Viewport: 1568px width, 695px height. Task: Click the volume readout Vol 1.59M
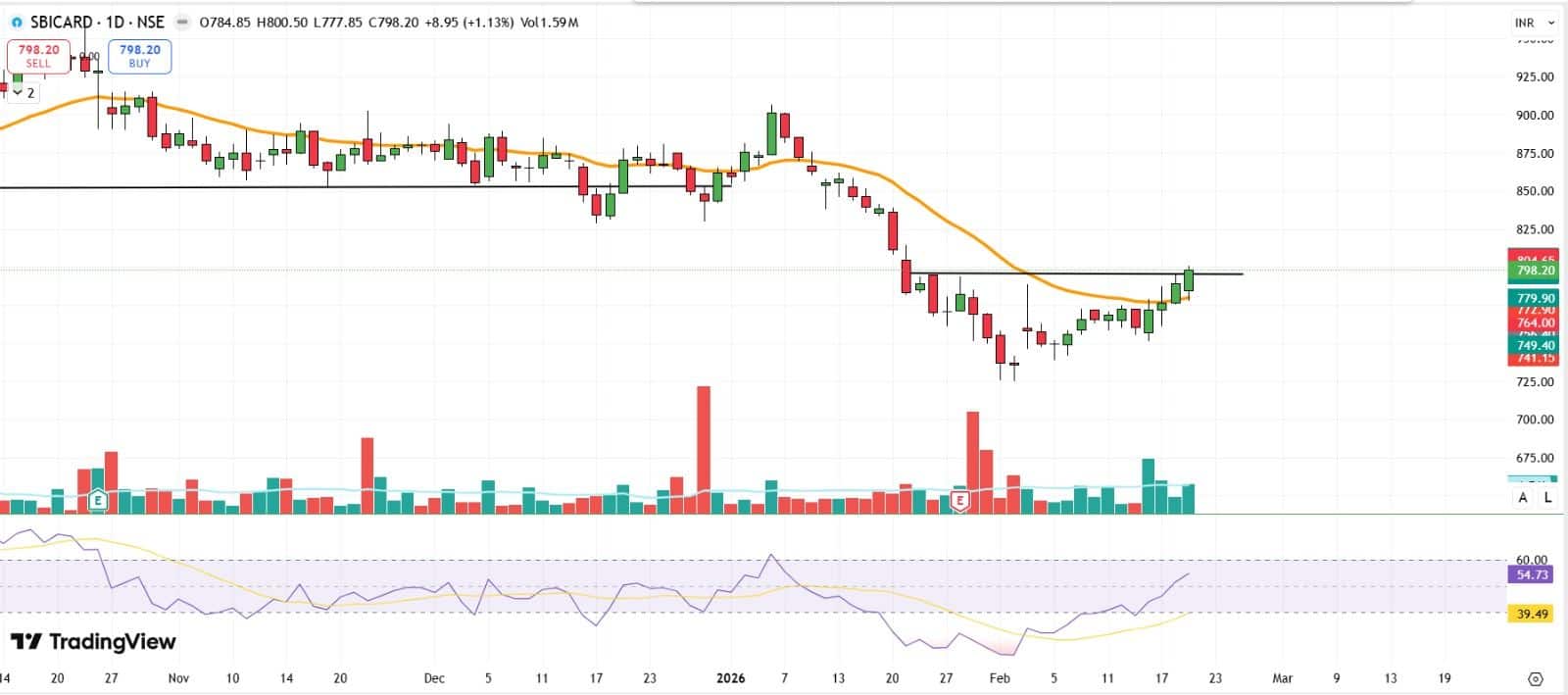point(548,23)
